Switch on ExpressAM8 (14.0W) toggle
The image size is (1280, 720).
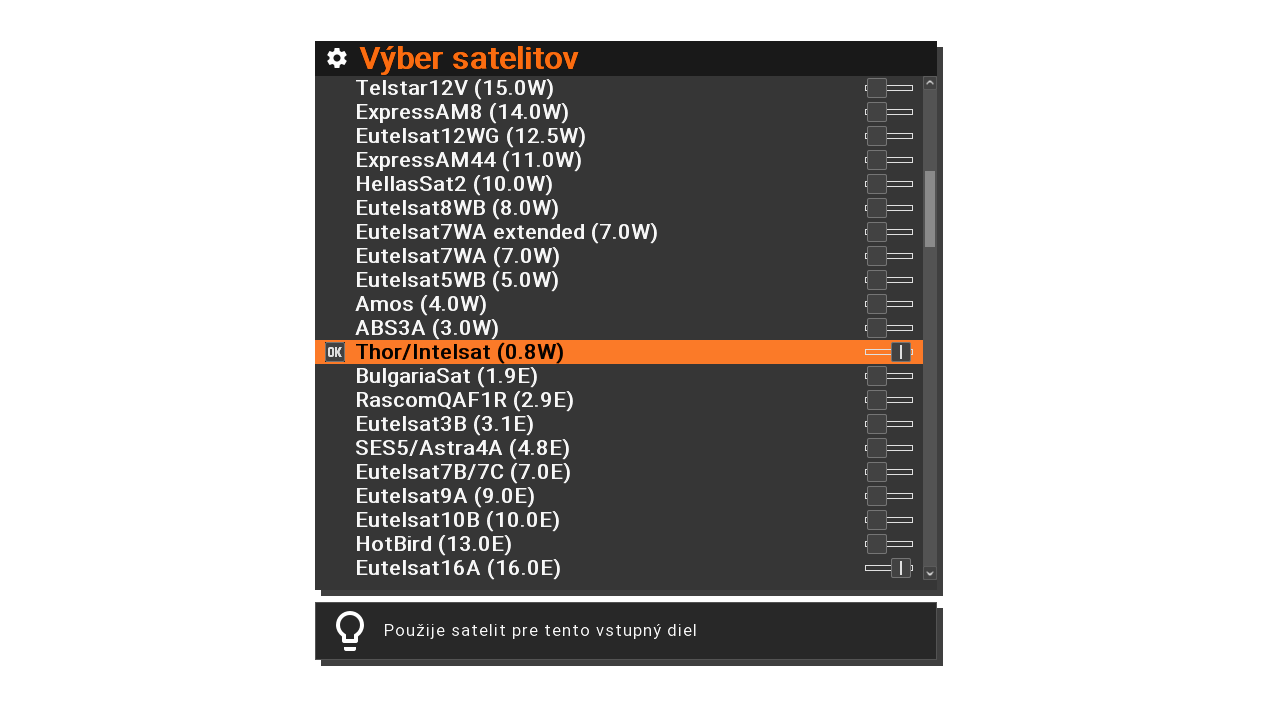[889, 112]
